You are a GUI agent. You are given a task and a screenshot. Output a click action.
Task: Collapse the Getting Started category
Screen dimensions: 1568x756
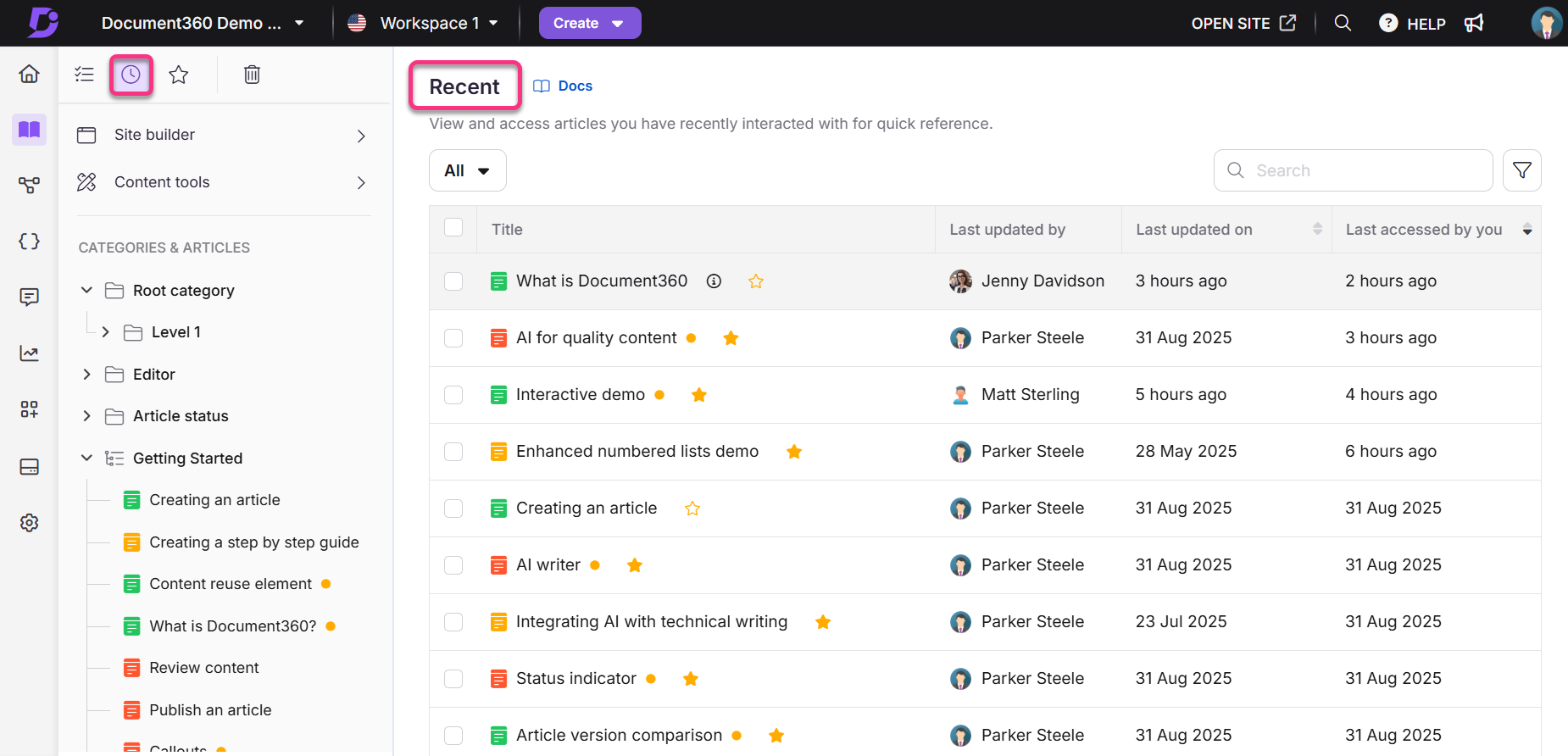86,459
